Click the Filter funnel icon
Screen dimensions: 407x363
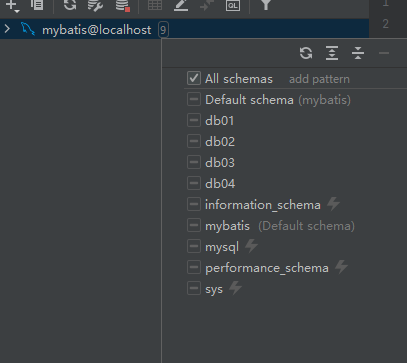click(266, 5)
